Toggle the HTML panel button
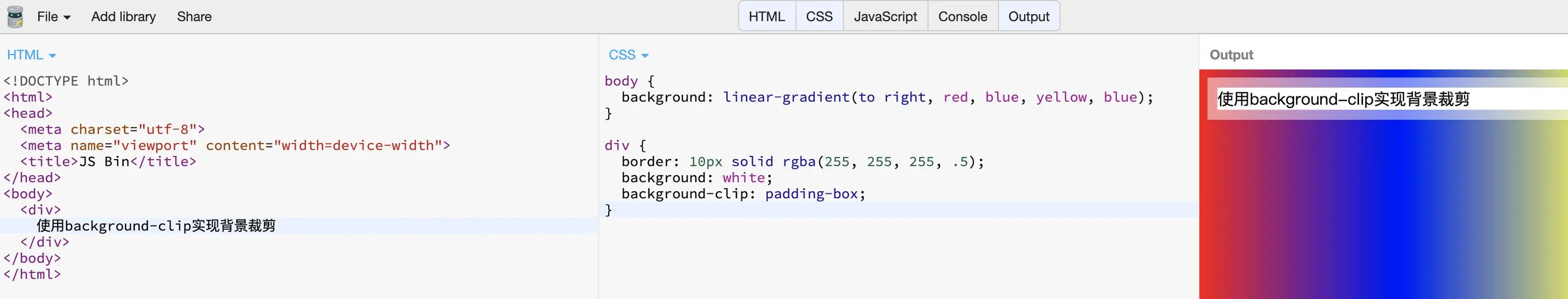Image resolution: width=1568 pixels, height=299 pixels. (766, 17)
